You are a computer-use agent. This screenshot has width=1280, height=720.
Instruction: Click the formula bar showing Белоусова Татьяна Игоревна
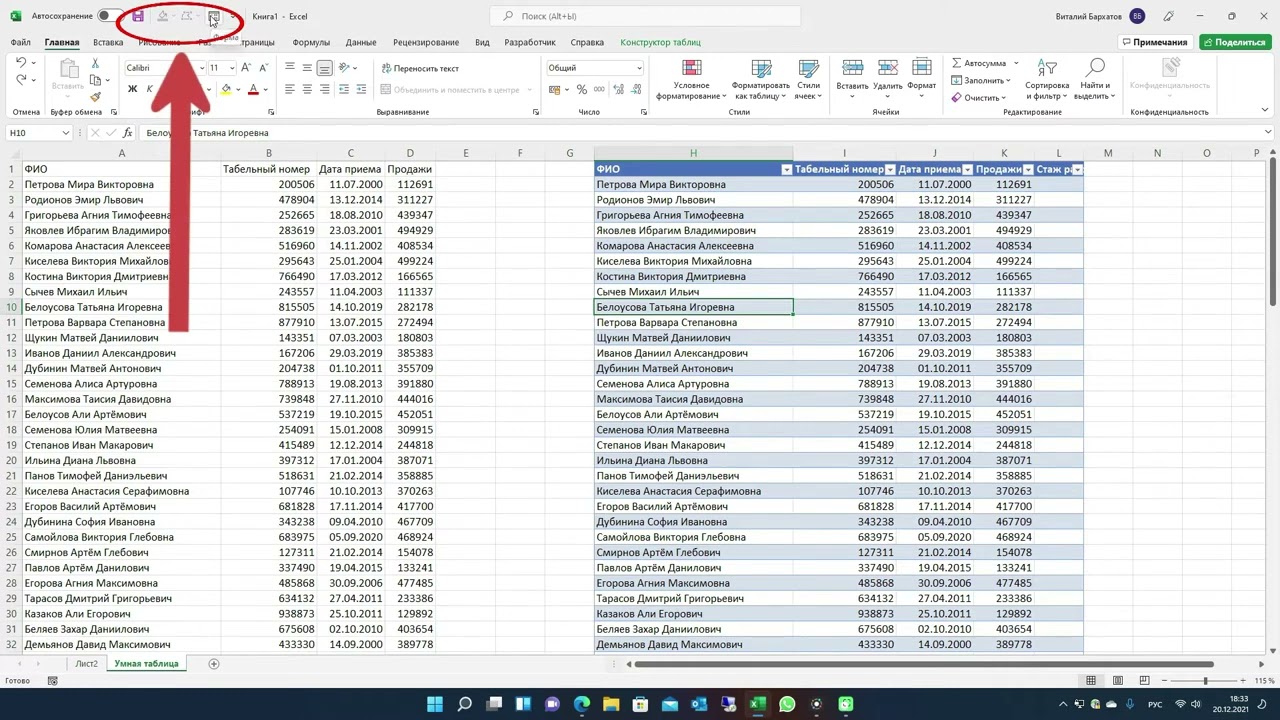700,133
